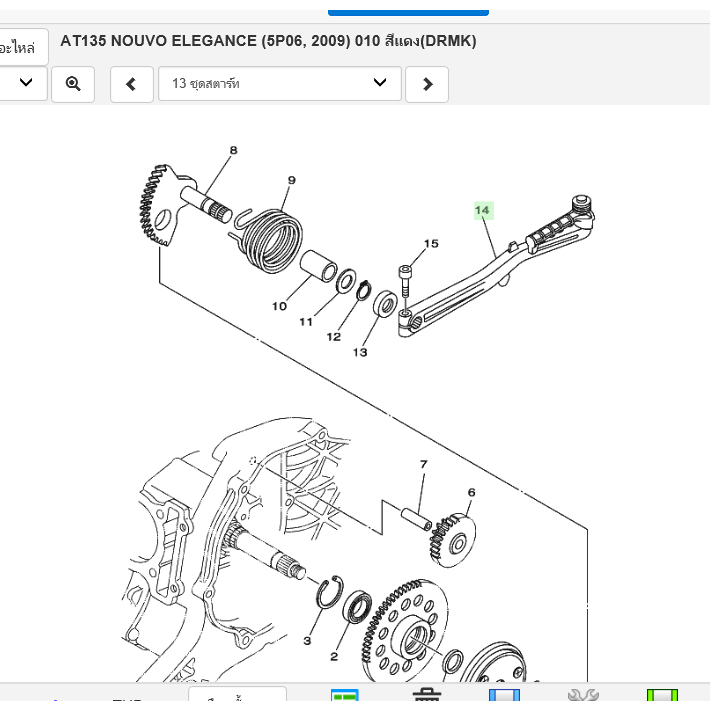Screen dimensions: 710x710
Task: Click the magnifier zoom icon
Action: pyautogui.click(x=73, y=84)
